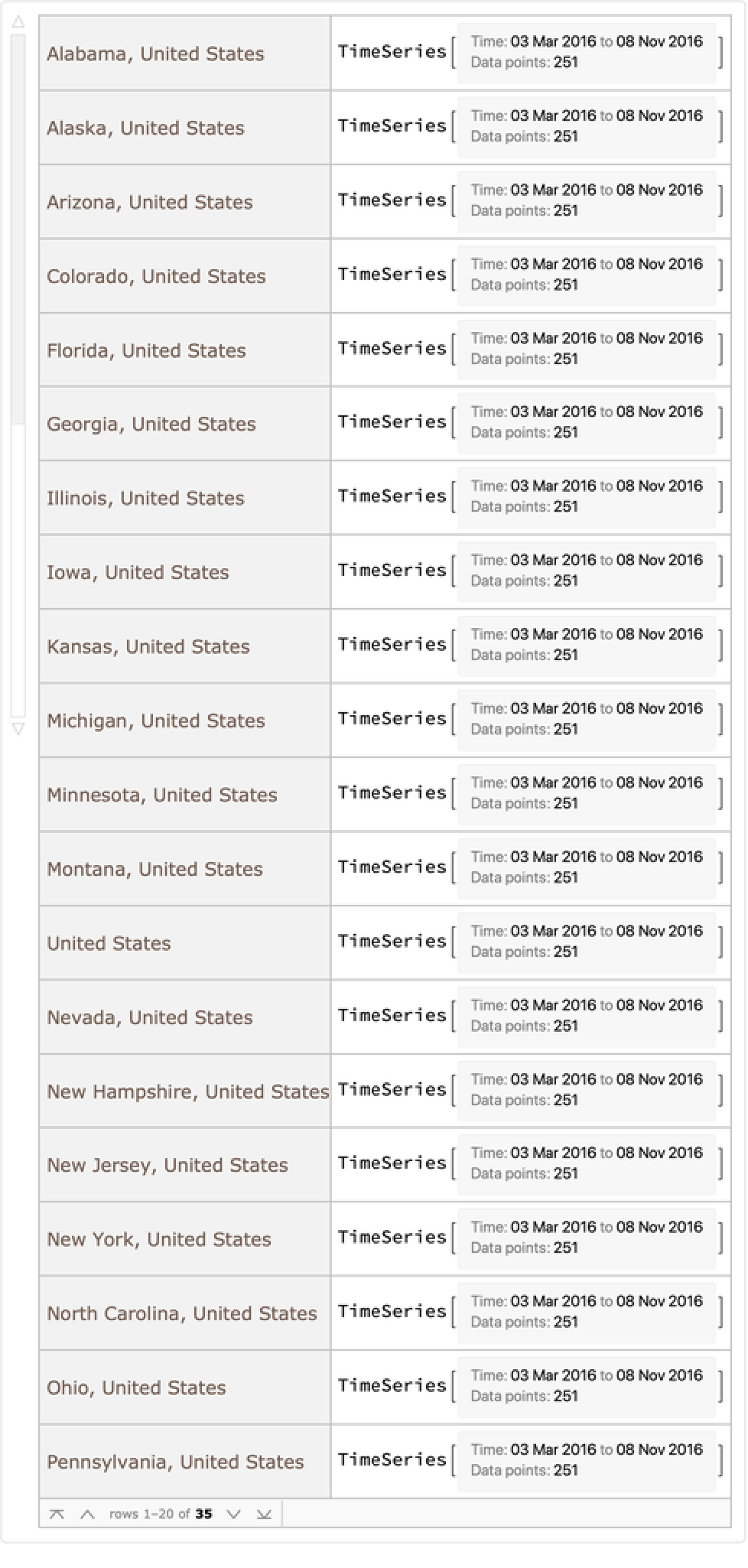Click the Michigan, United States label
This screenshot has width=748, height=1568.
pyautogui.click(x=156, y=721)
